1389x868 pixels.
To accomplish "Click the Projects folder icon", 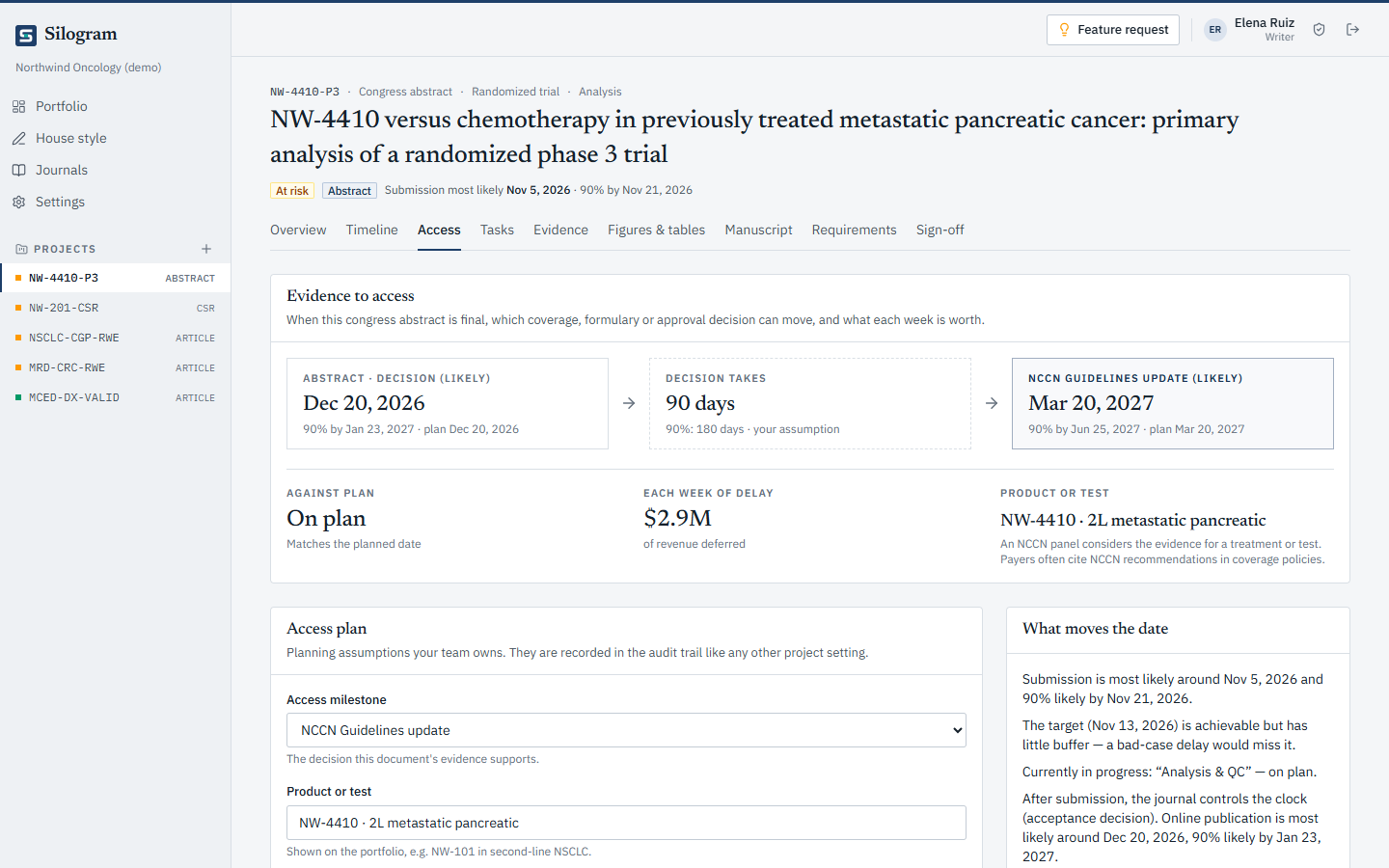I will tap(21, 249).
